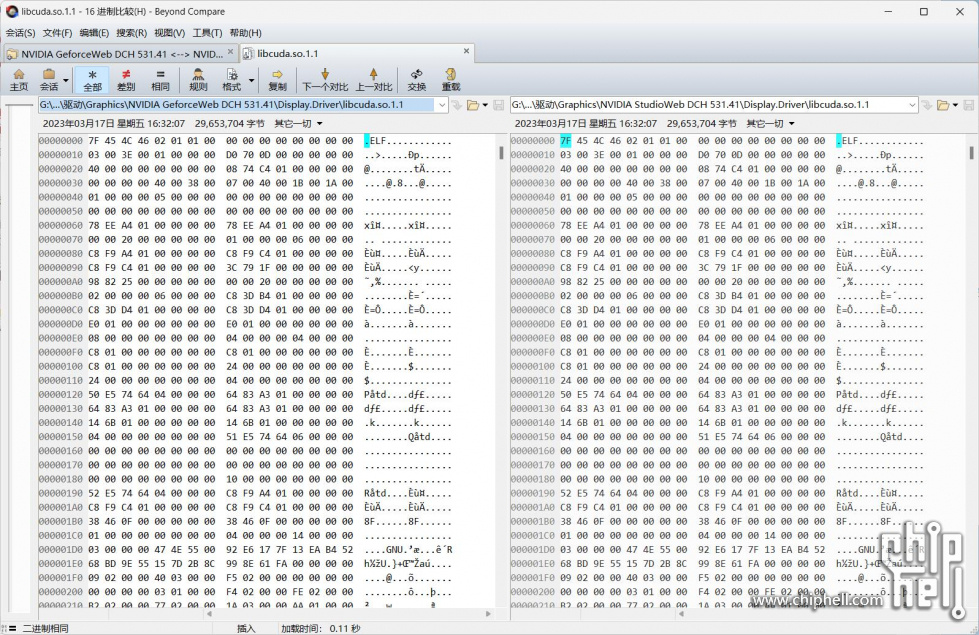The height and width of the screenshot is (635, 979).
Task: Open the 视图(V) menu
Action: click(x=169, y=33)
